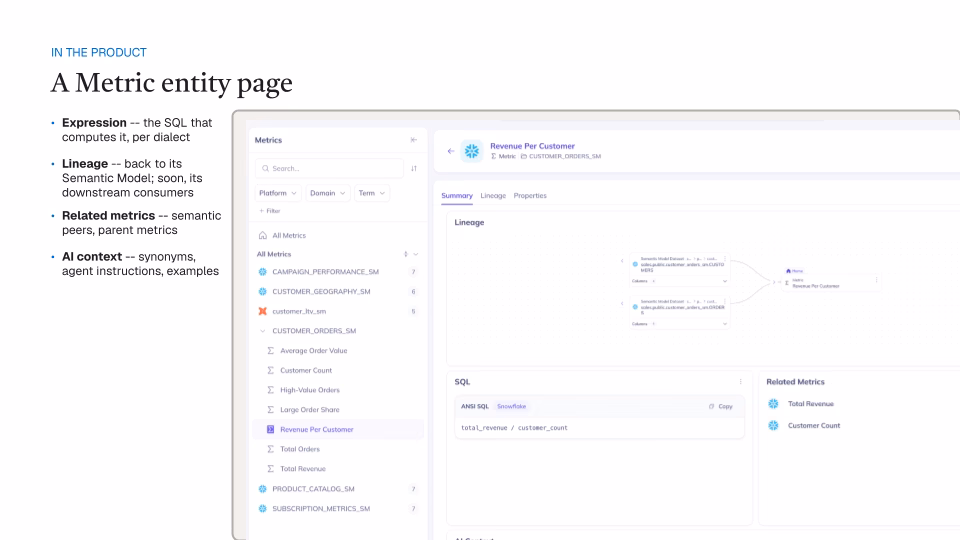Click the sort icon beside search
Viewport: 960px width, 540px height.
click(414, 168)
